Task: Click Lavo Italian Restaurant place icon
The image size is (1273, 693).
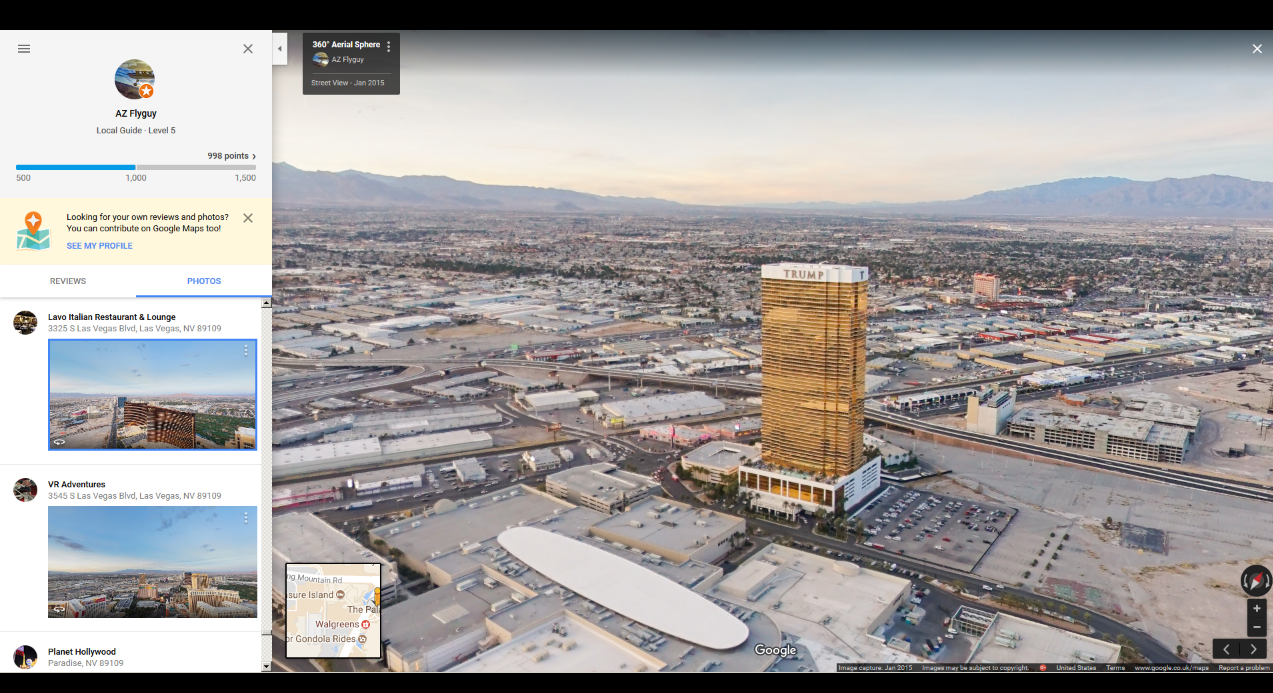Action: (25, 322)
